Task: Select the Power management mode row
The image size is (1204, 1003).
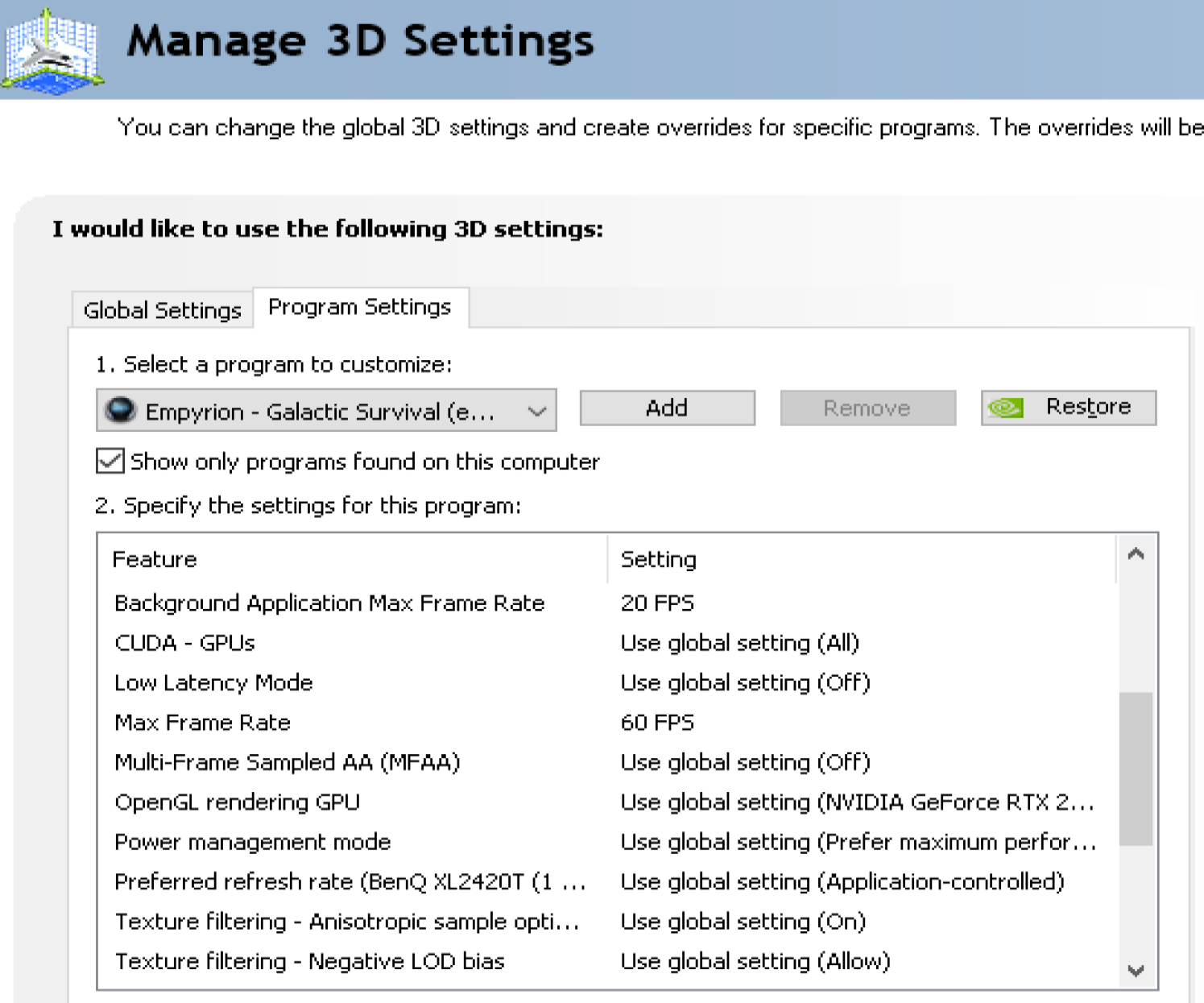Action: 252,842
